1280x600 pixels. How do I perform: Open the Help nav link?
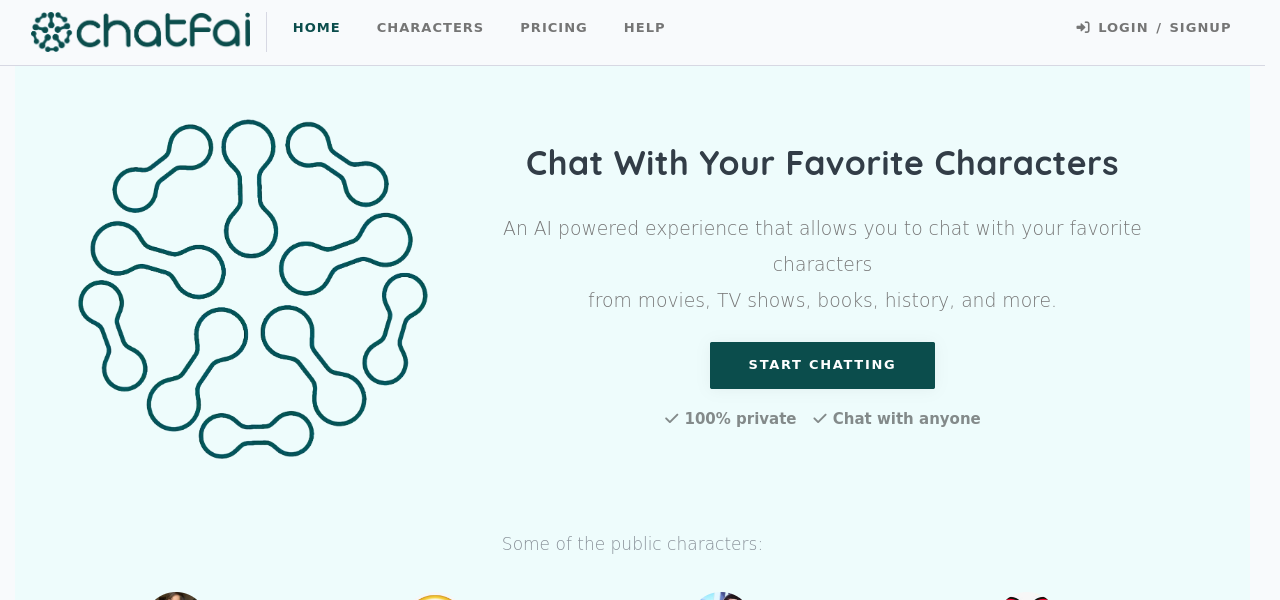click(x=645, y=28)
